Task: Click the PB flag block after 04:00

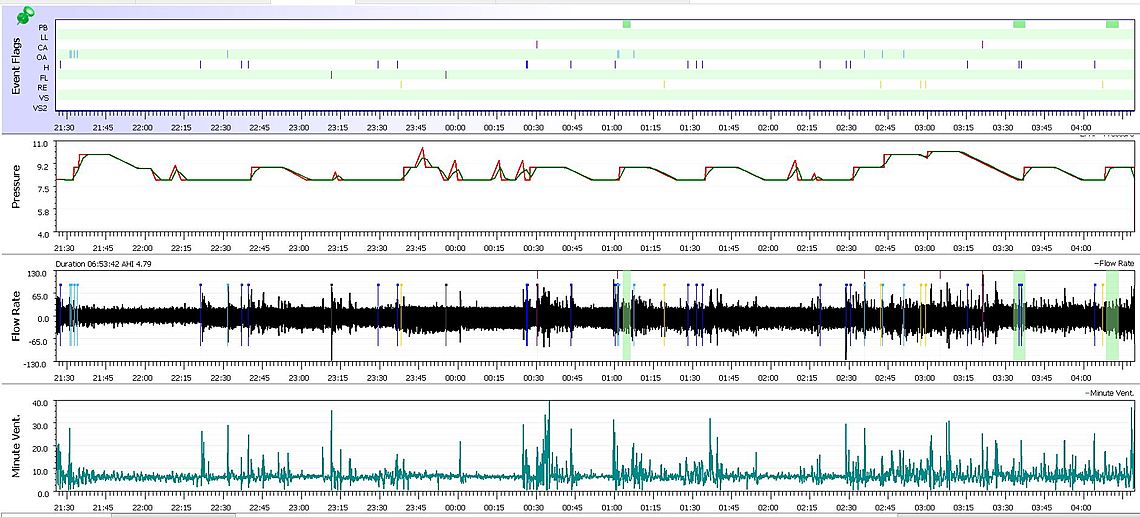Action: point(1112,25)
